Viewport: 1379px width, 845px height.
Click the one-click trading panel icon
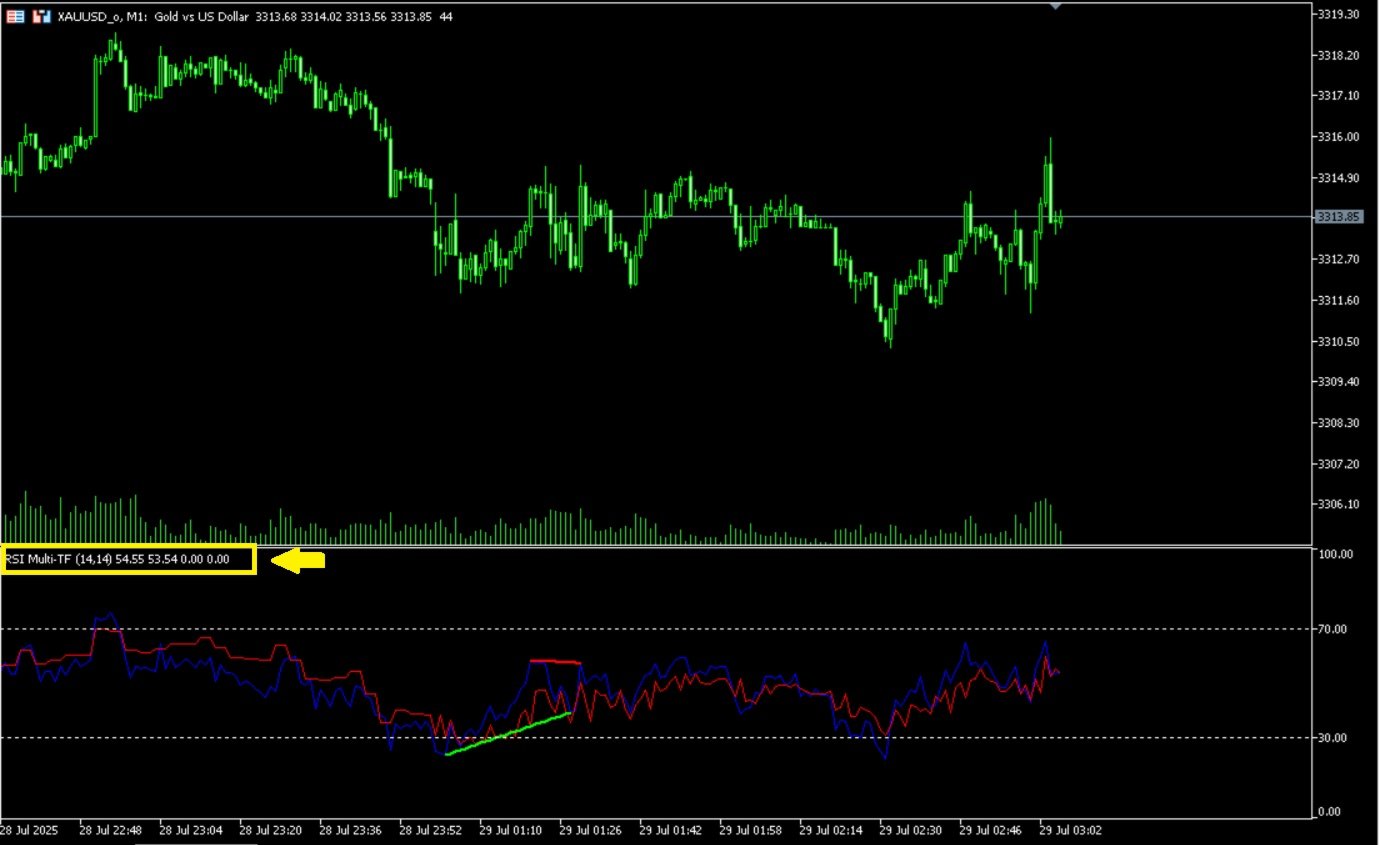(40, 16)
